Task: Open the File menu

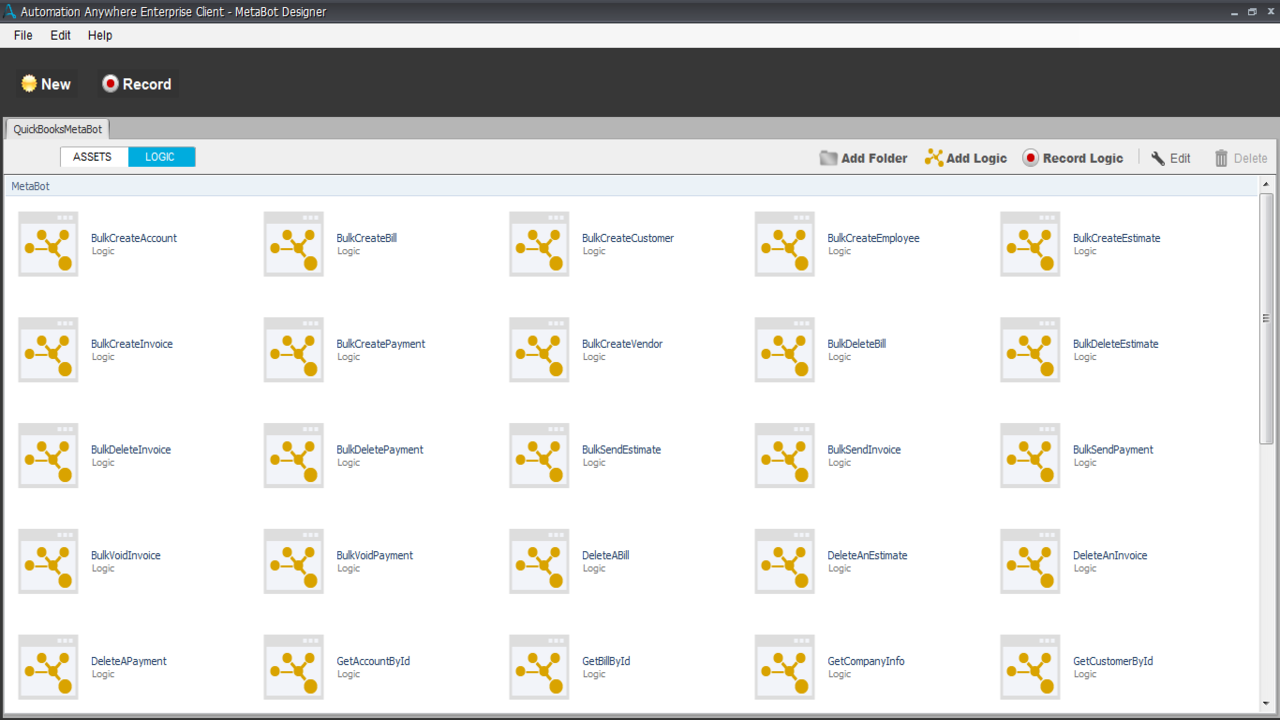Action: coord(23,35)
